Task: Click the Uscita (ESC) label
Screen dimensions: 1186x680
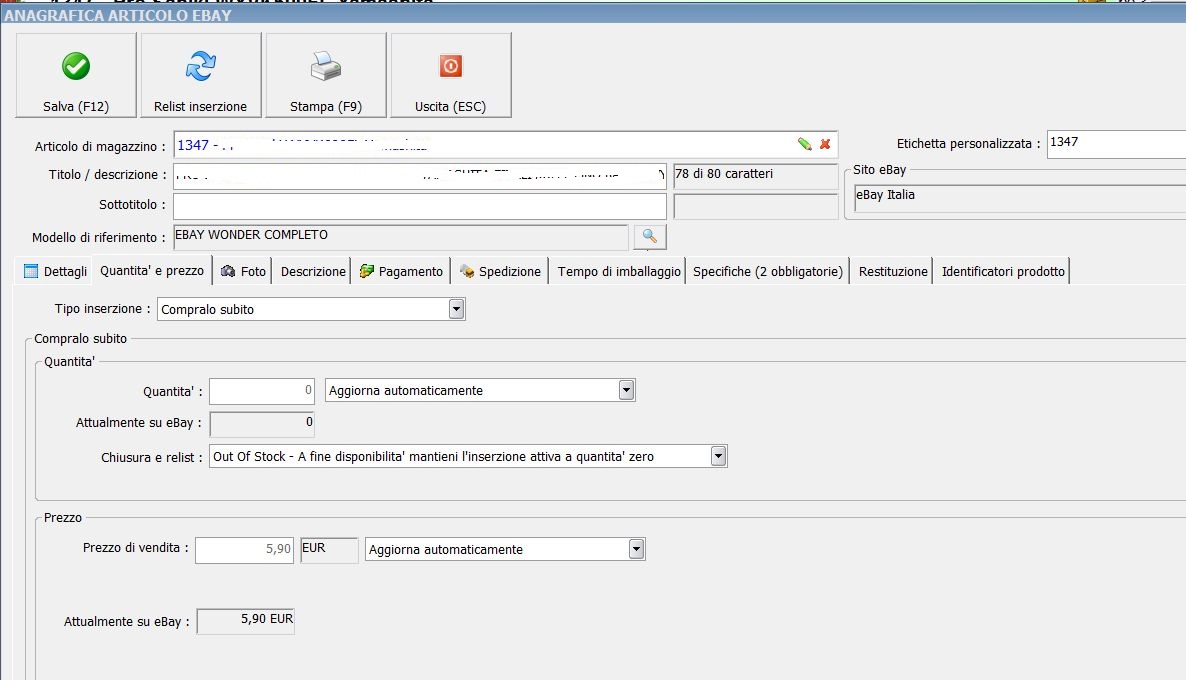Action: click(451, 107)
